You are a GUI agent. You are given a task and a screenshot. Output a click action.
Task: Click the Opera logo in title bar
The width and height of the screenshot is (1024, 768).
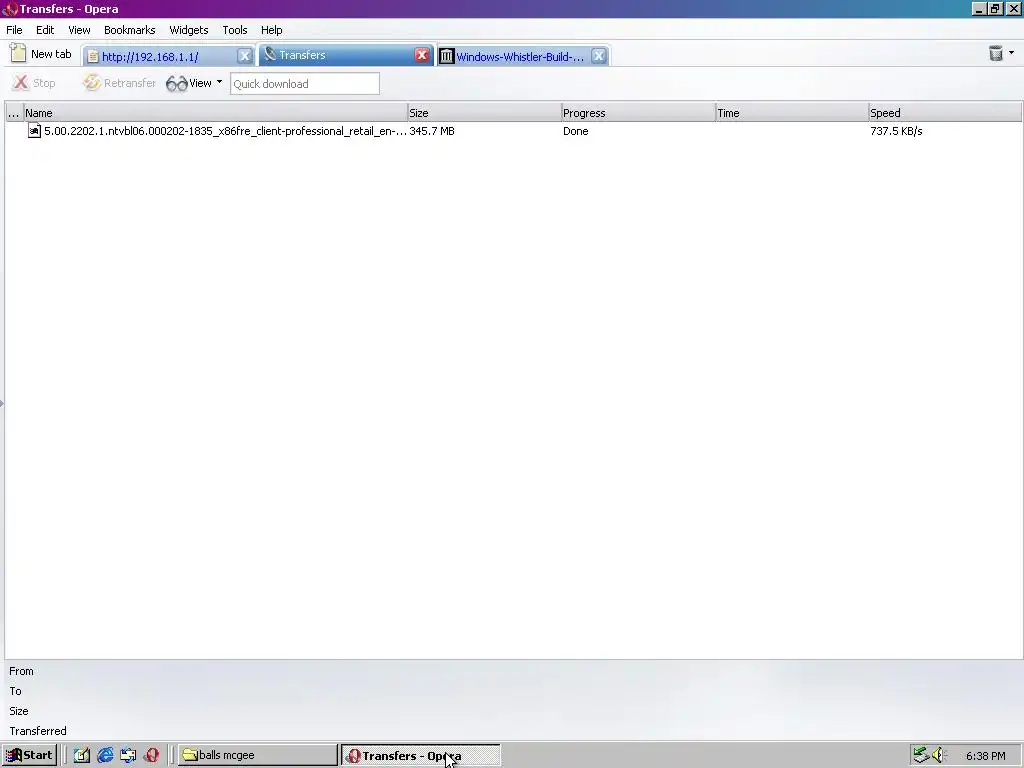10,9
